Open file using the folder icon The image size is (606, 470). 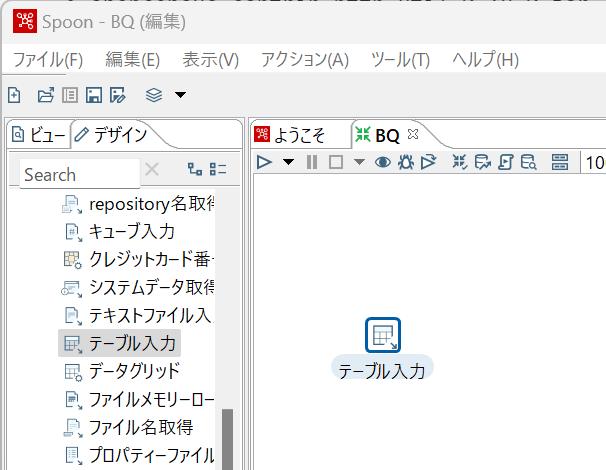pyautogui.click(x=46, y=95)
